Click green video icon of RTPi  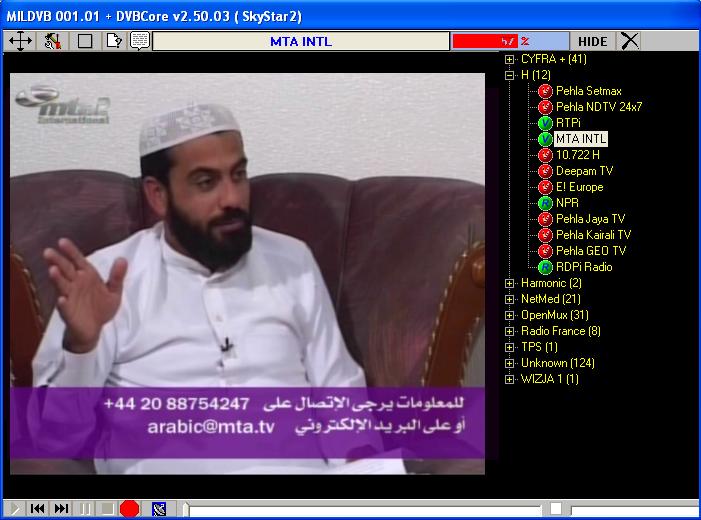click(545, 123)
